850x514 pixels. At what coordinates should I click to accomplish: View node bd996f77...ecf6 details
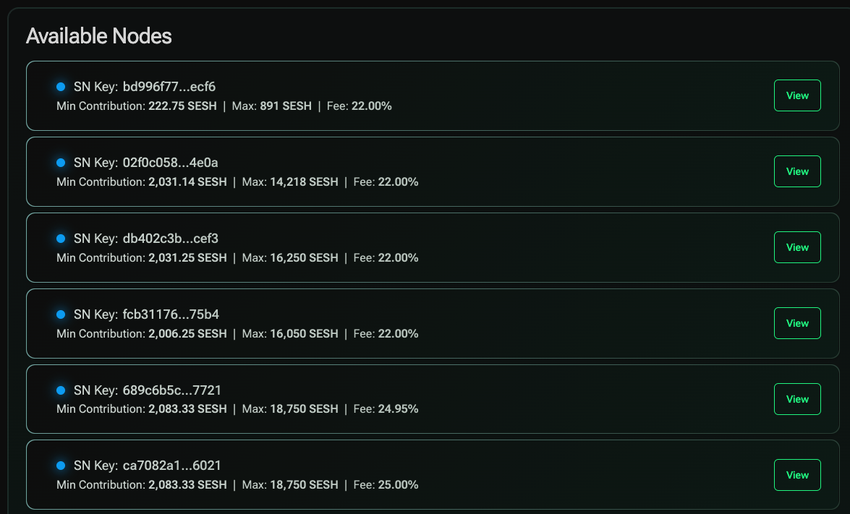pos(797,95)
